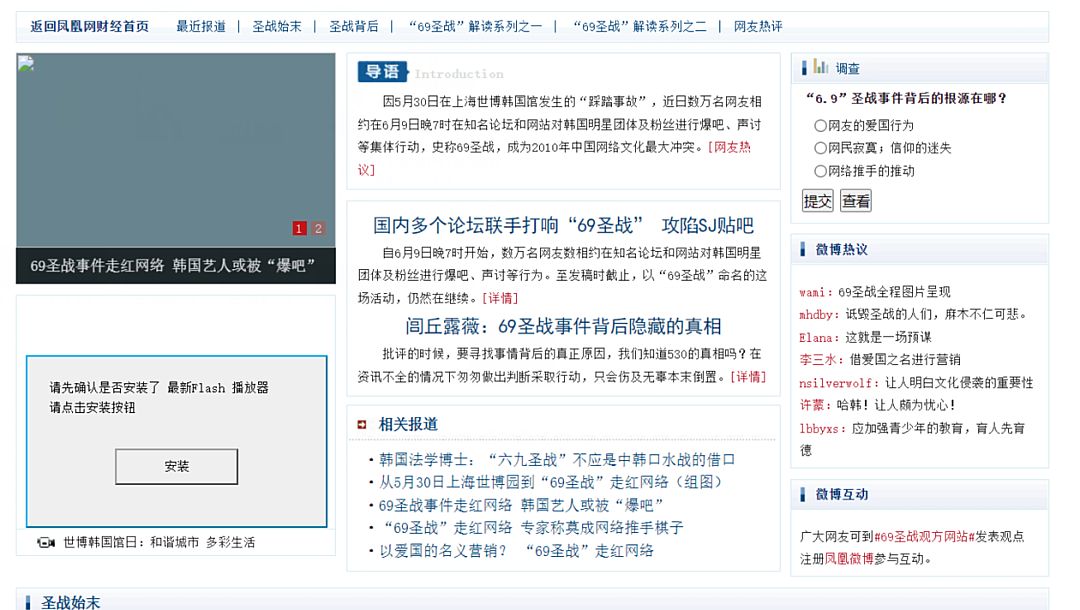1080x610 pixels.
Task: Click weibo user Elana
Action: 817,337
